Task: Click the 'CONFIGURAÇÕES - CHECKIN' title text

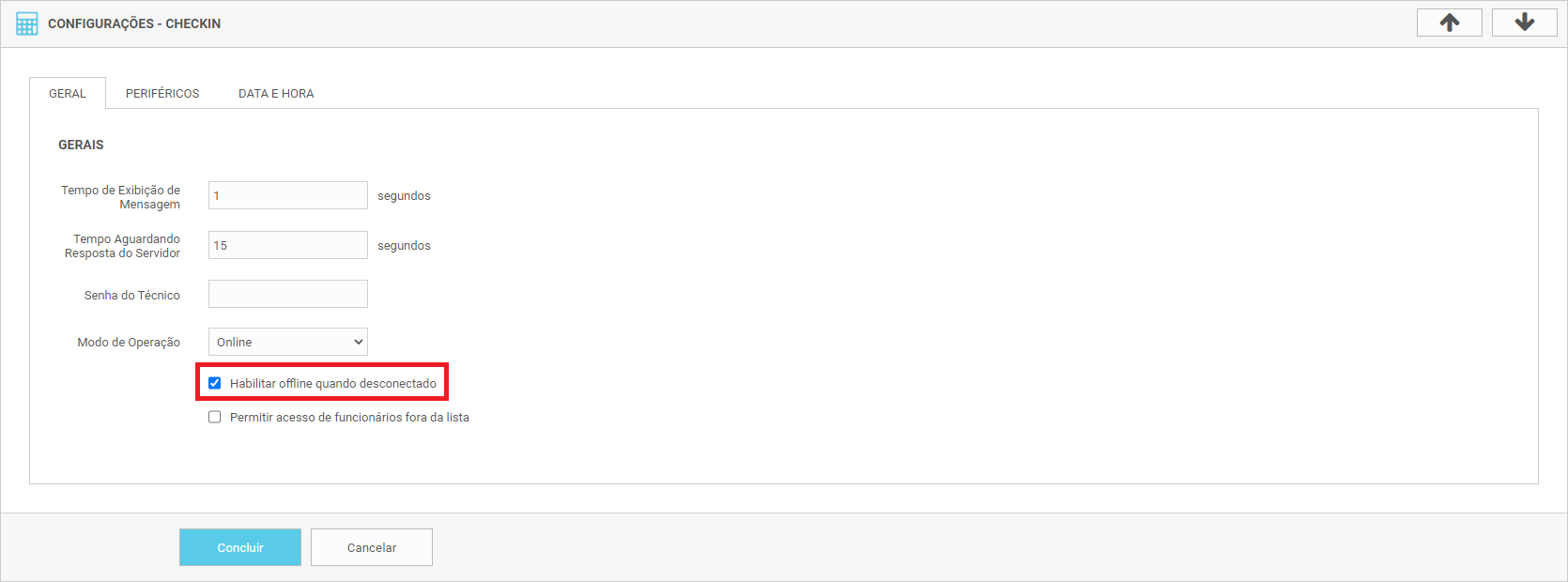Action: [134, 23]
